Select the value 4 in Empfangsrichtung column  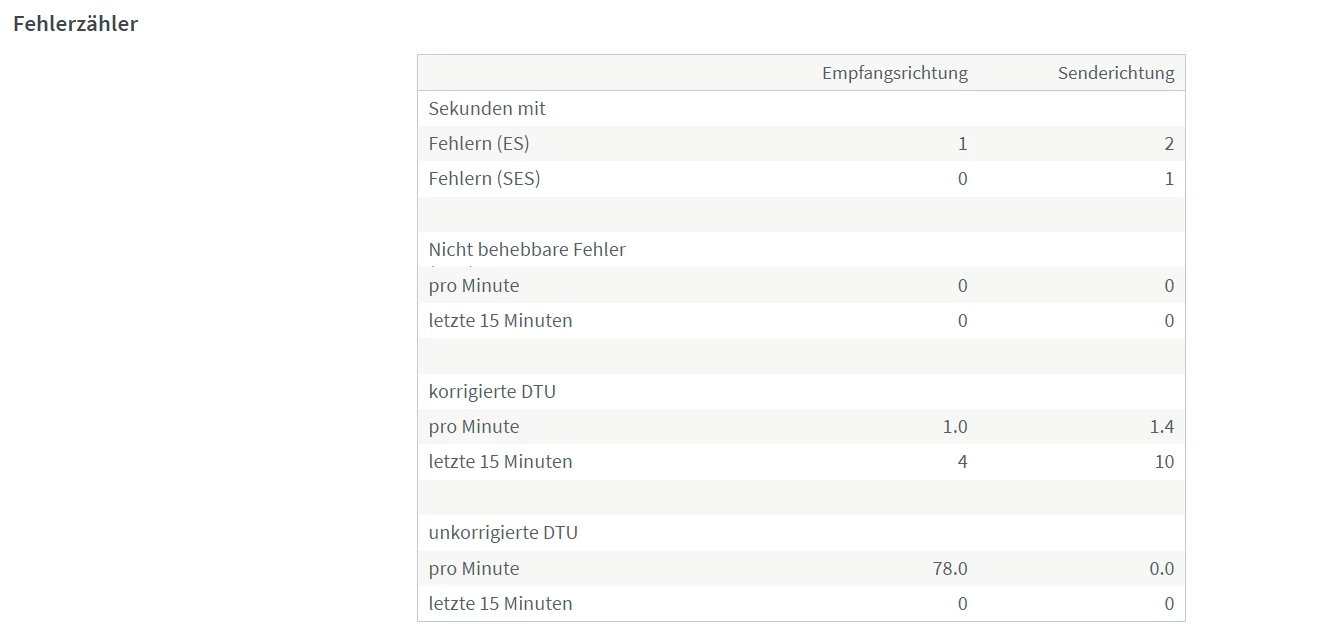[962, 462]
